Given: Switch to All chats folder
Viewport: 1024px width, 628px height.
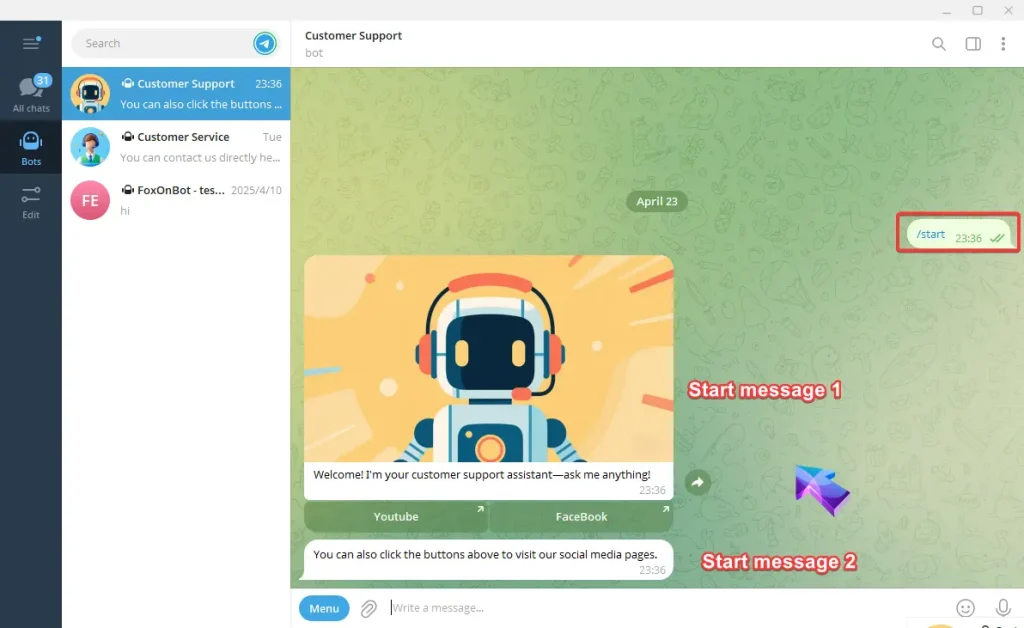Looking at the screenshot, I should (31, 95).
